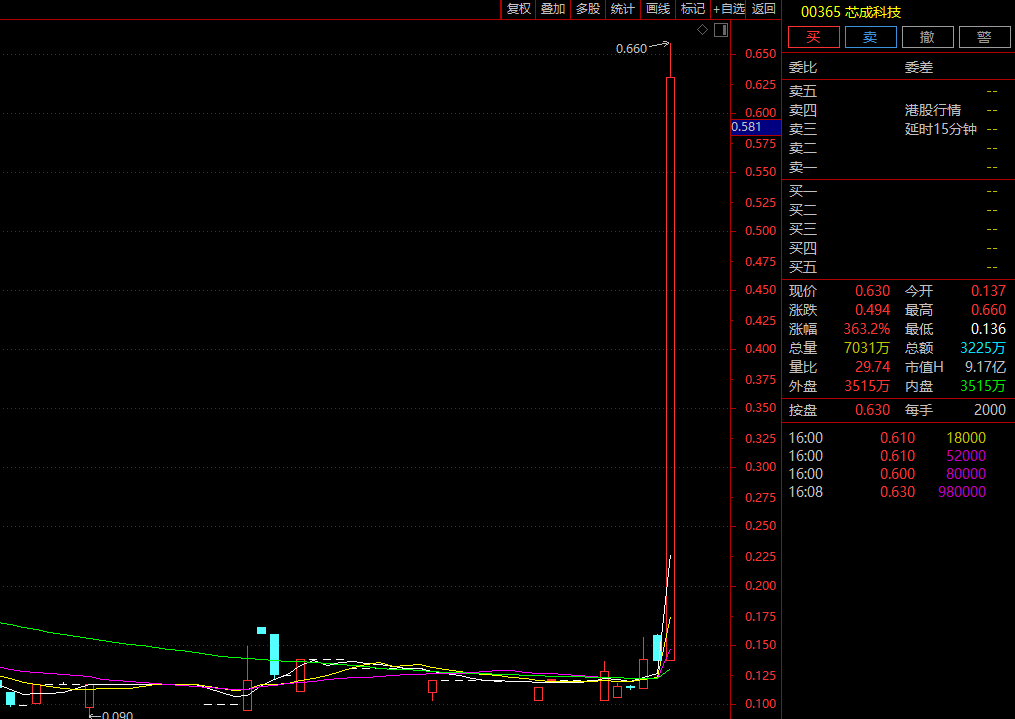Click the 外盘 value 3515万
The image size is (1015, 719).
pos(867,386)
